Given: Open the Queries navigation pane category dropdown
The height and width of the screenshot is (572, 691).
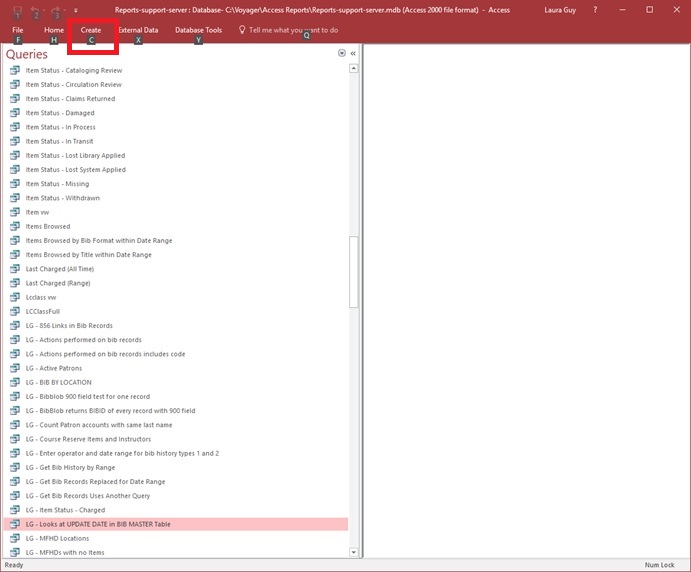Looking at the screenshot, I should click(342, 54).
